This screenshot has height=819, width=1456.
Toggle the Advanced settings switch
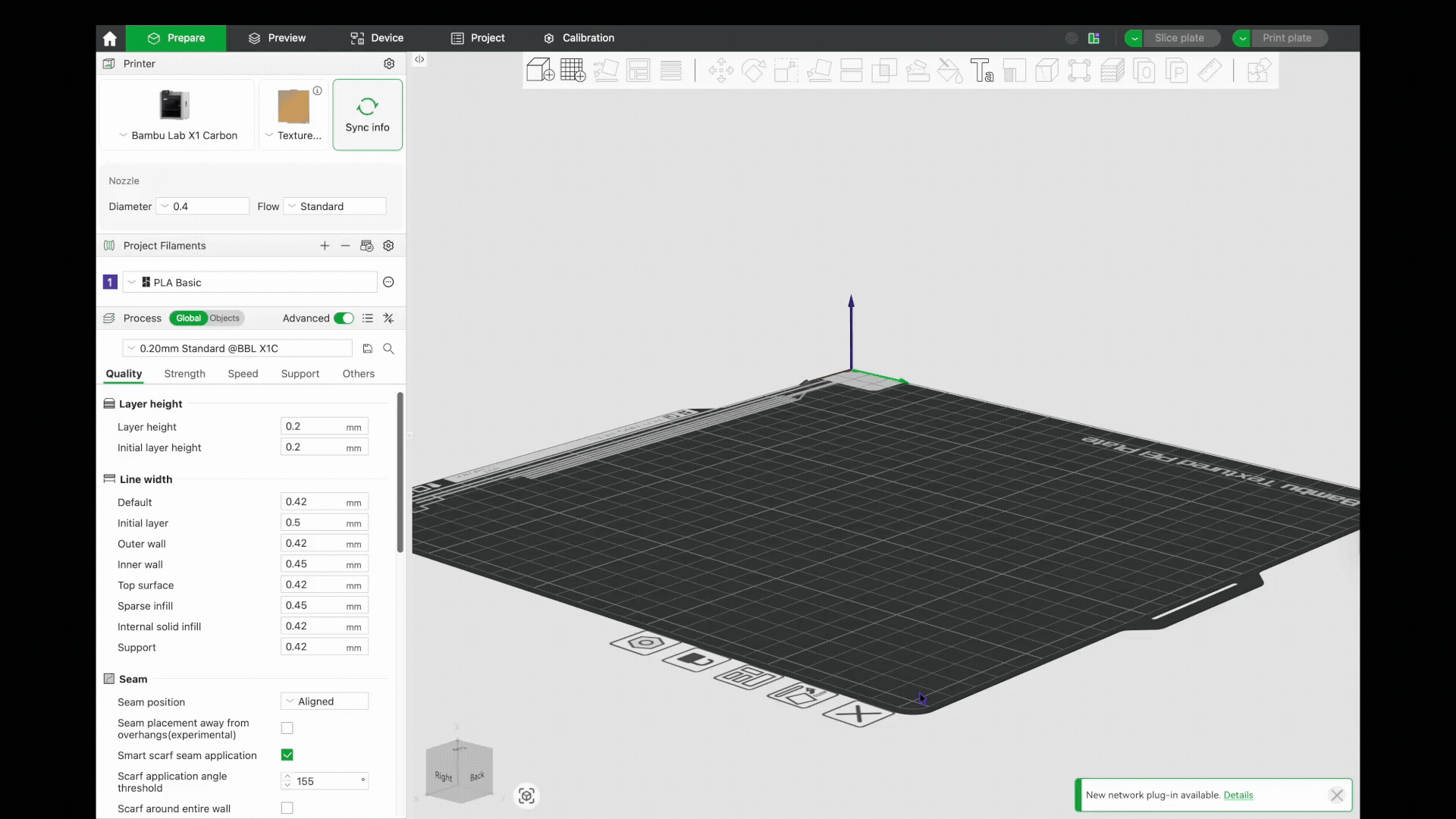344,318
